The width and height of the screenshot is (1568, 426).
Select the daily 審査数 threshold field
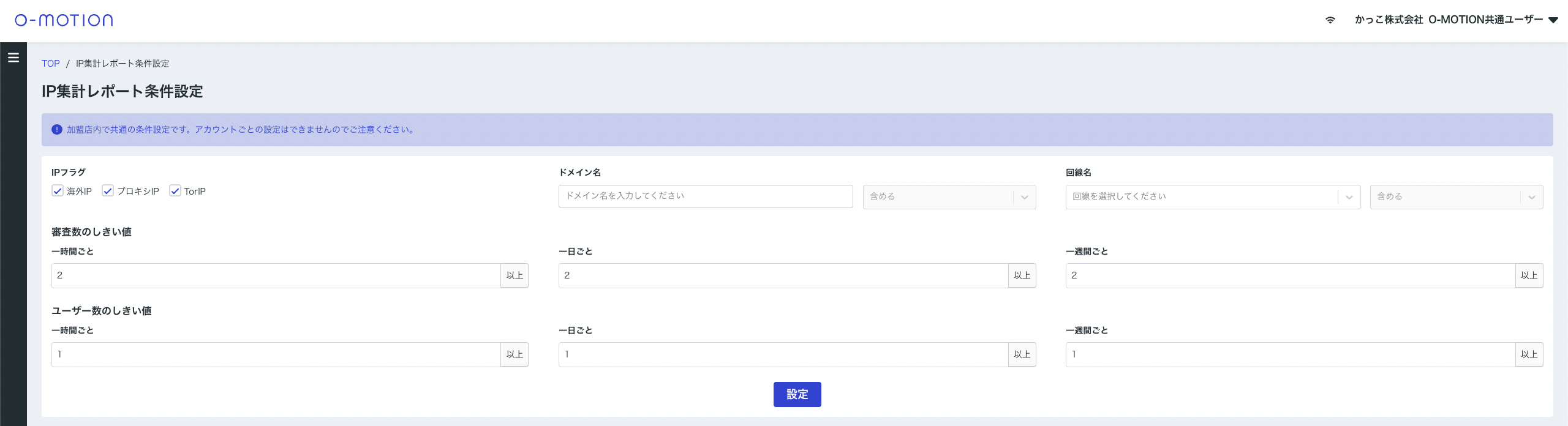(783, 275)
